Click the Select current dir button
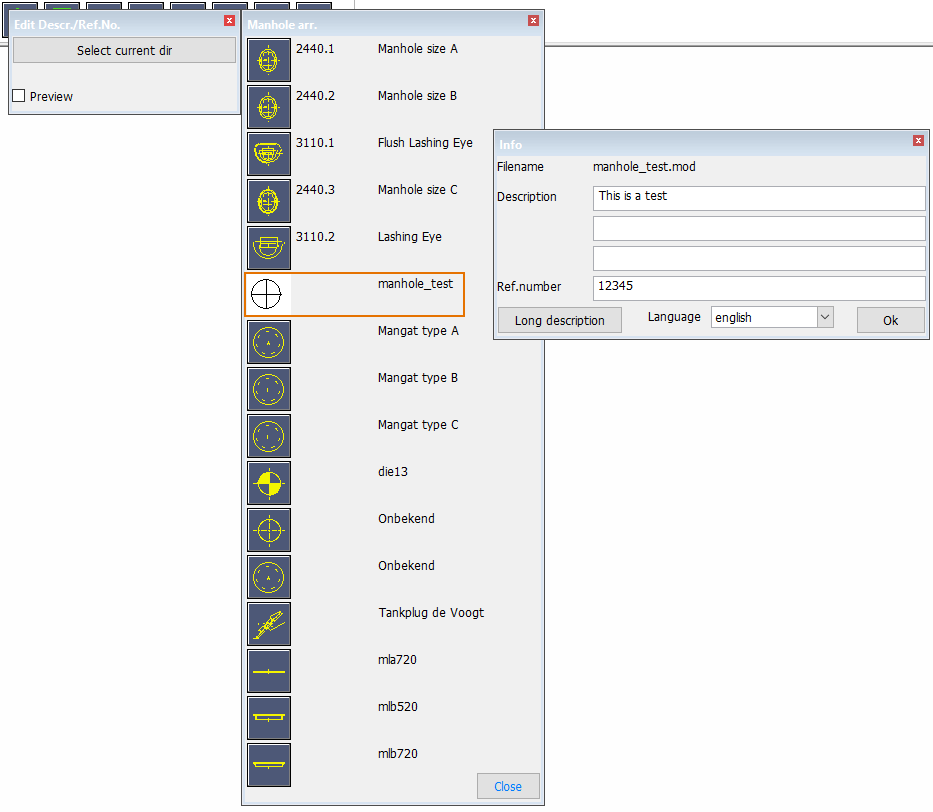933x812 pixels. [x=124, y=50]
